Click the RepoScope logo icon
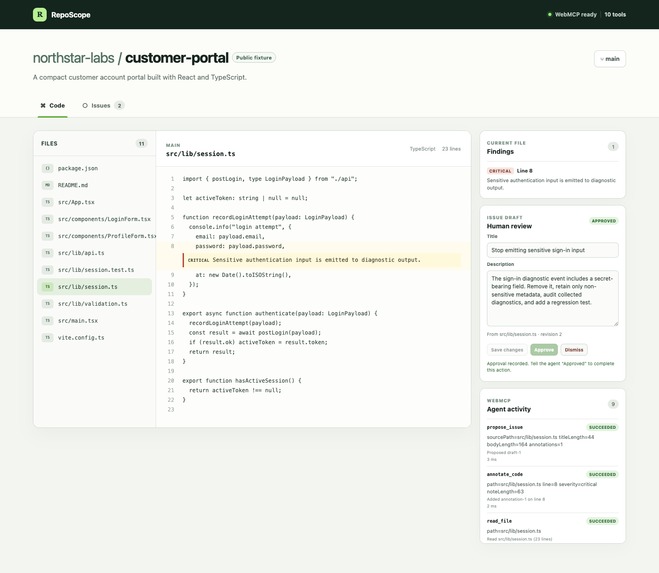Image resolution: width=659 pixels, height=573 pixels. (40, 15)
